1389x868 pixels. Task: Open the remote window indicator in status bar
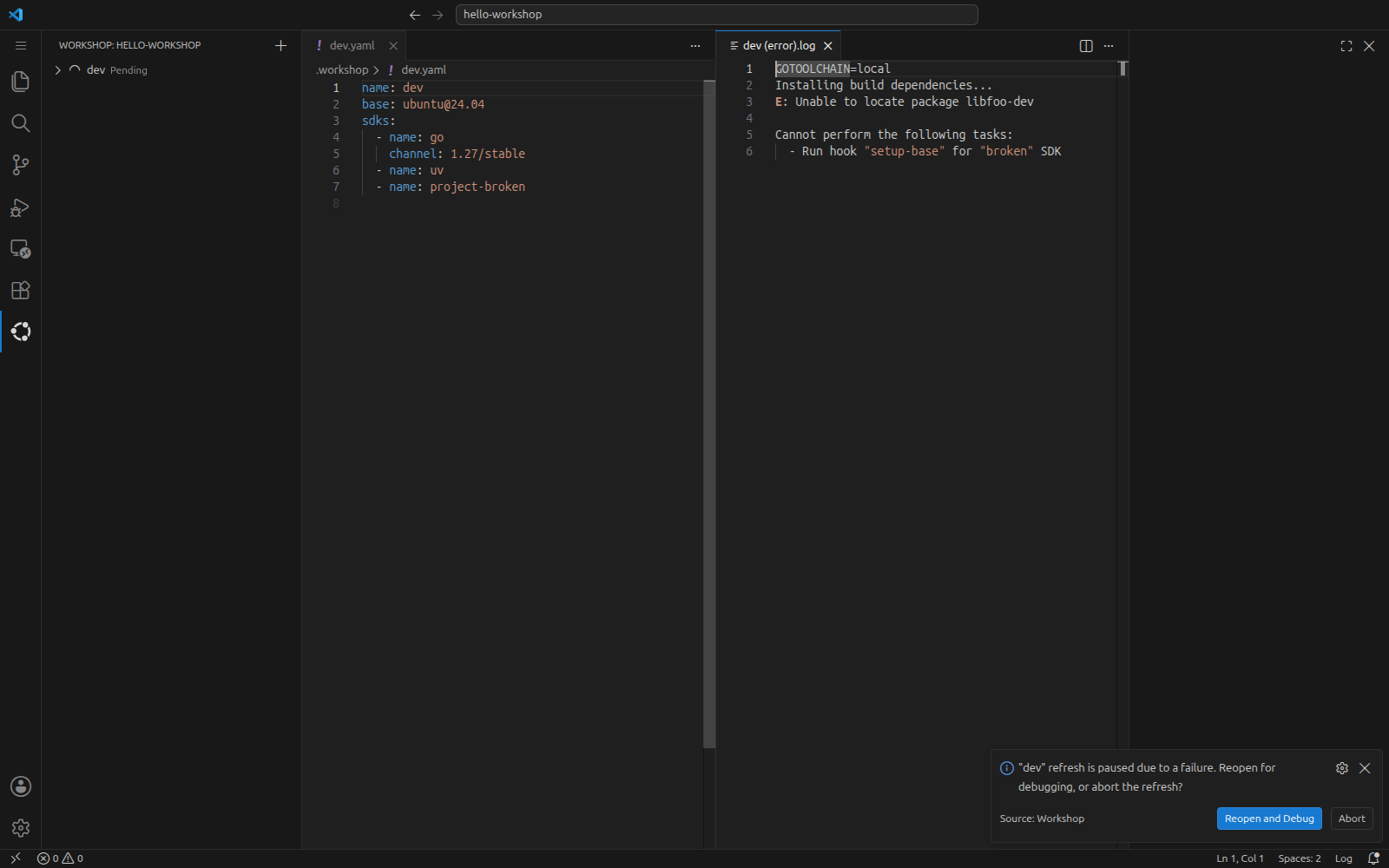(x=16, y=858)
